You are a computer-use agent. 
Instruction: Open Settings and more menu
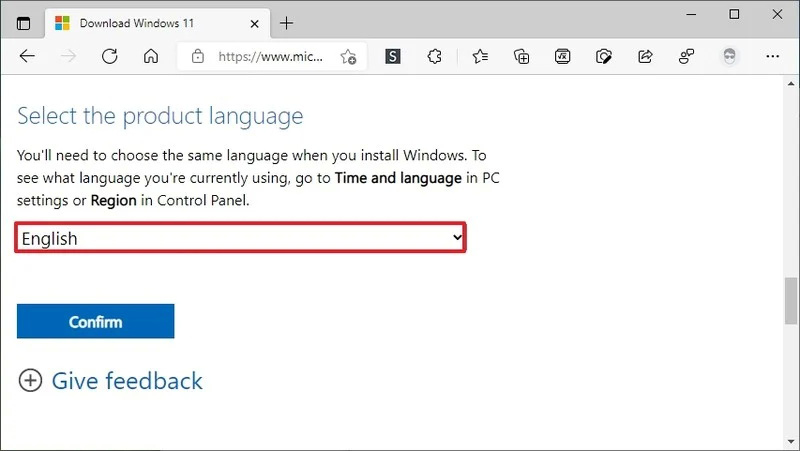tap(772, 56)
